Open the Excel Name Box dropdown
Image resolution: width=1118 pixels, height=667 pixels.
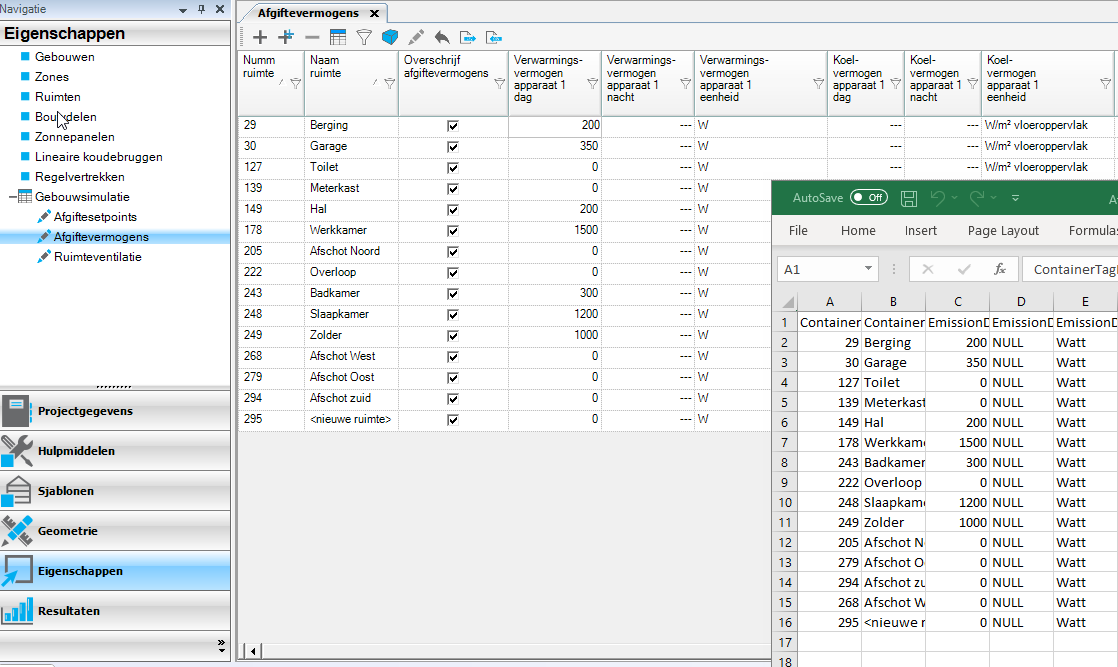[868, 270]
